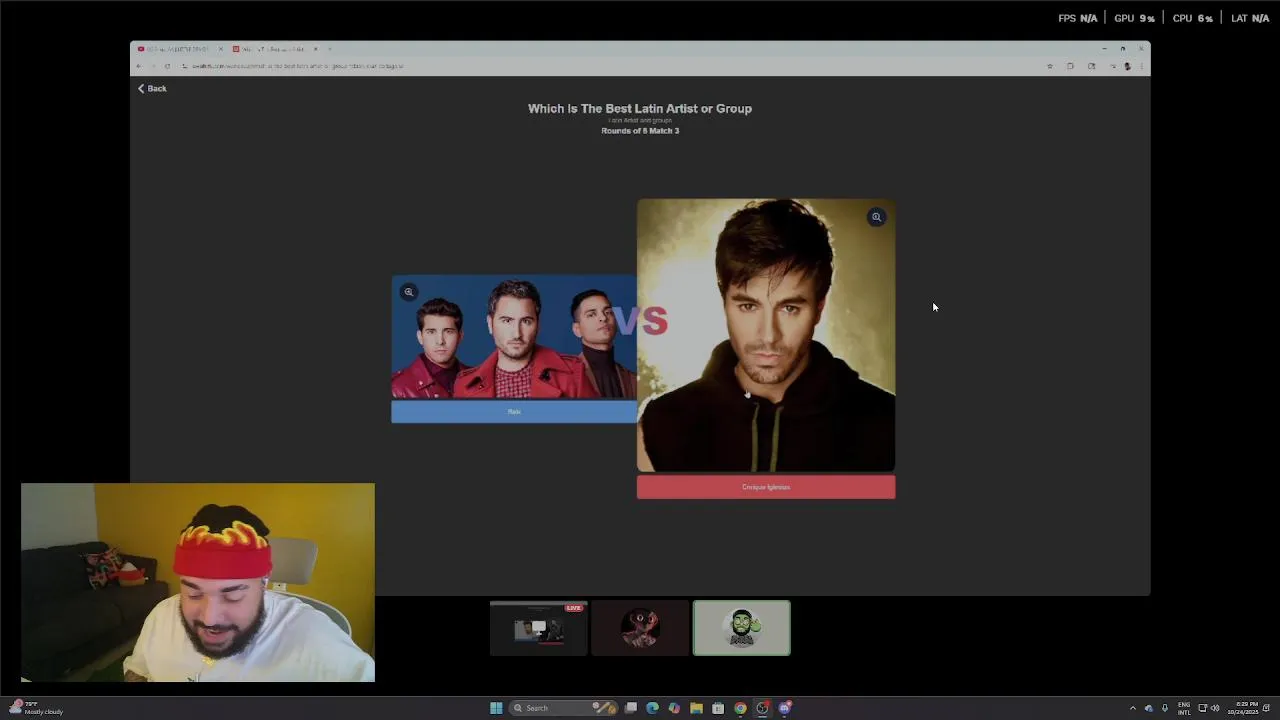Image resolution: width=1280 pixels, height=720 pixels.
Task: Open the green bearded avatar thumbnail
Action: point(742,628)
